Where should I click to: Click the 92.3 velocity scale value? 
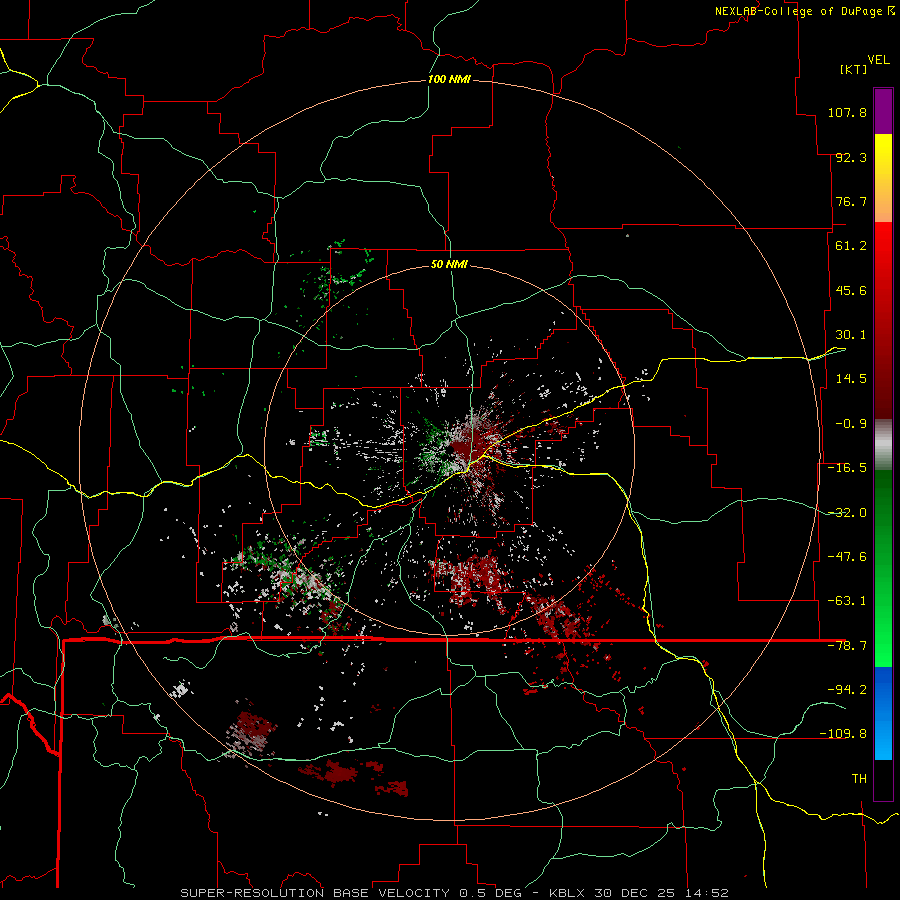click(851, 157)
